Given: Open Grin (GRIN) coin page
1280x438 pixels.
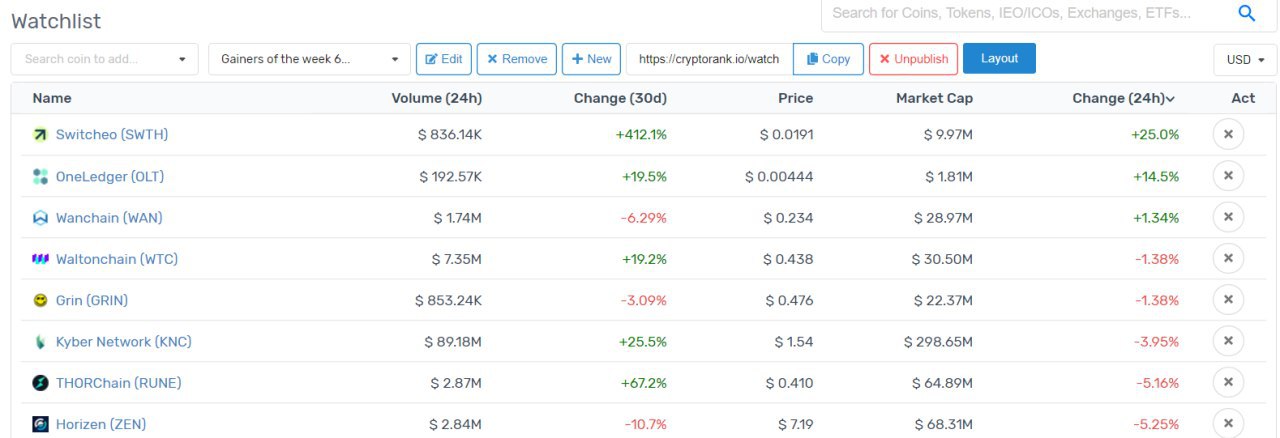Looking at the screenshot, I should coord(92,300).
